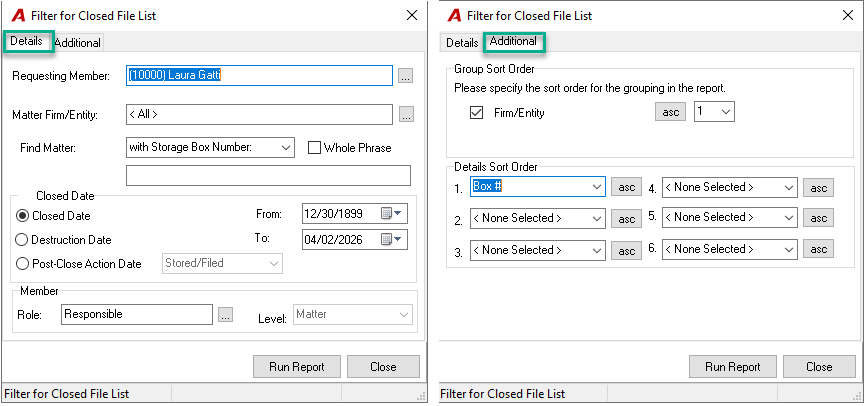Click Close button in right window
The height and width of the screenshot is (406, 867).
coord(819,367)
